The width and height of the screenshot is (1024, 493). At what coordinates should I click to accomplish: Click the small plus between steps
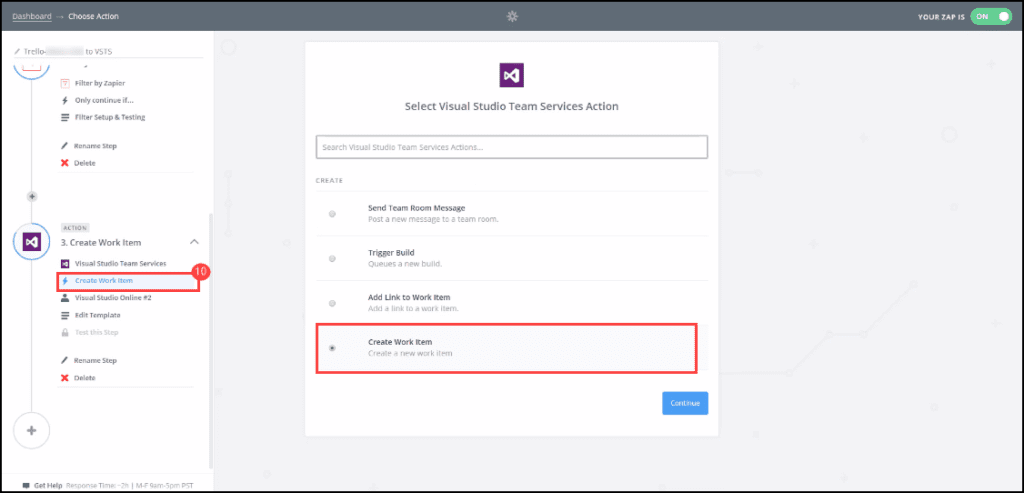click(32, 196)
